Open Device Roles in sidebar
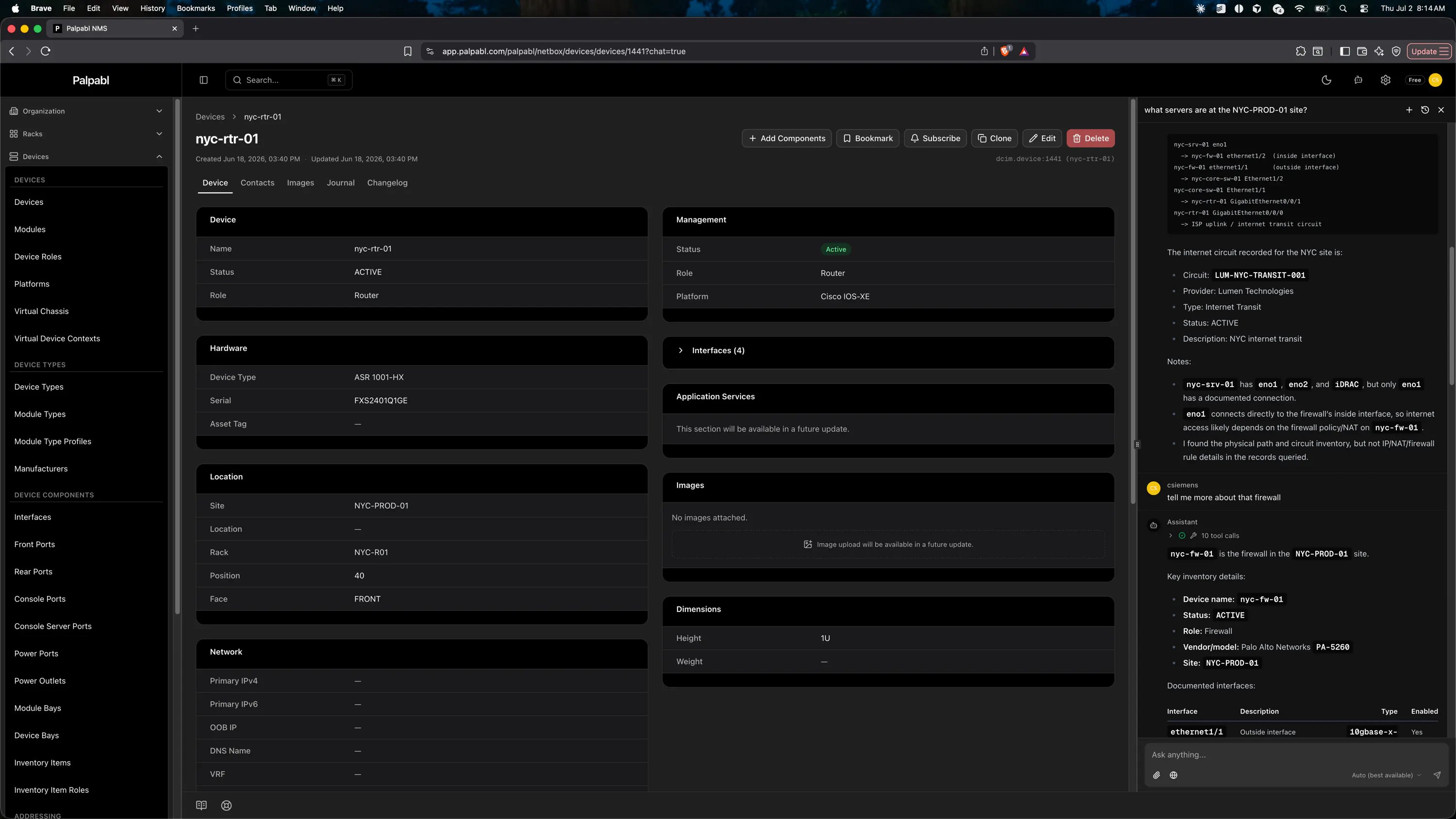This screenshot has height=819, width=1456. point(38,257)
